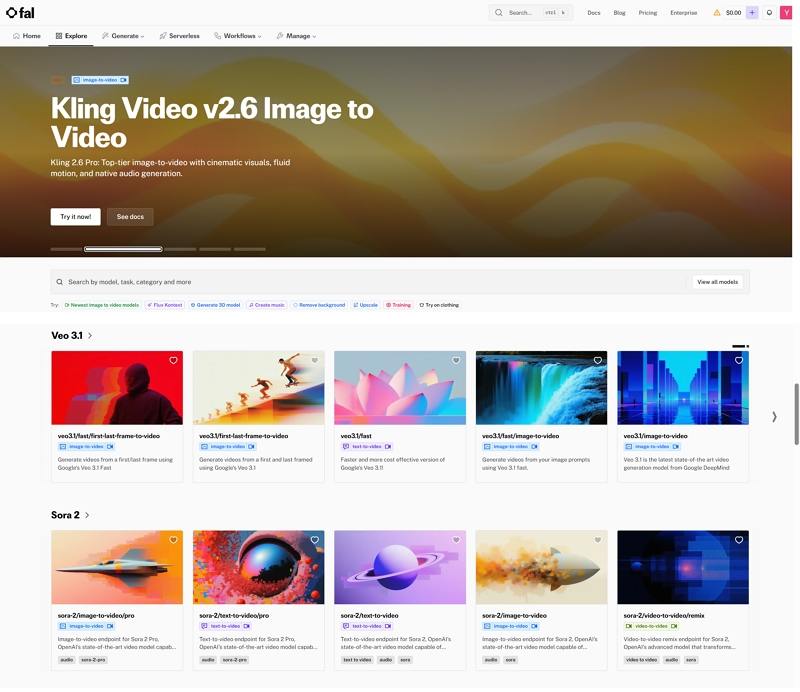Select the fourth hero carousel indicator

coord(215,250)
